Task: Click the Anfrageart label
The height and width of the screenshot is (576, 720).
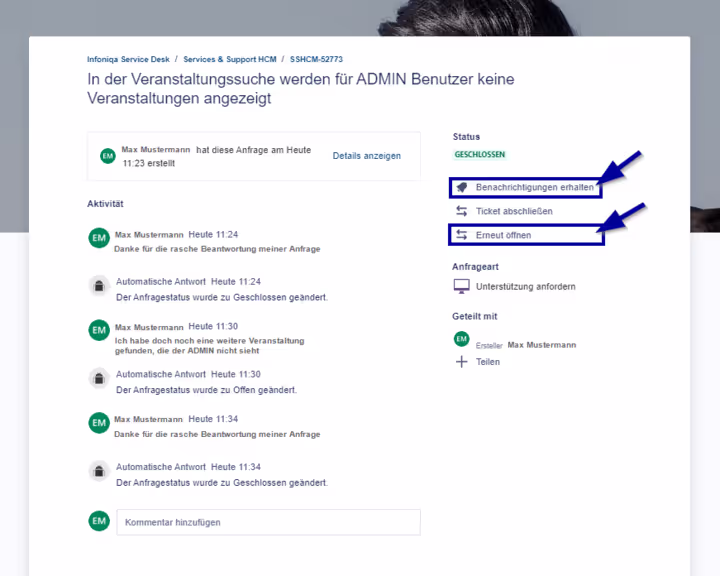Action: tap(475, 267)
